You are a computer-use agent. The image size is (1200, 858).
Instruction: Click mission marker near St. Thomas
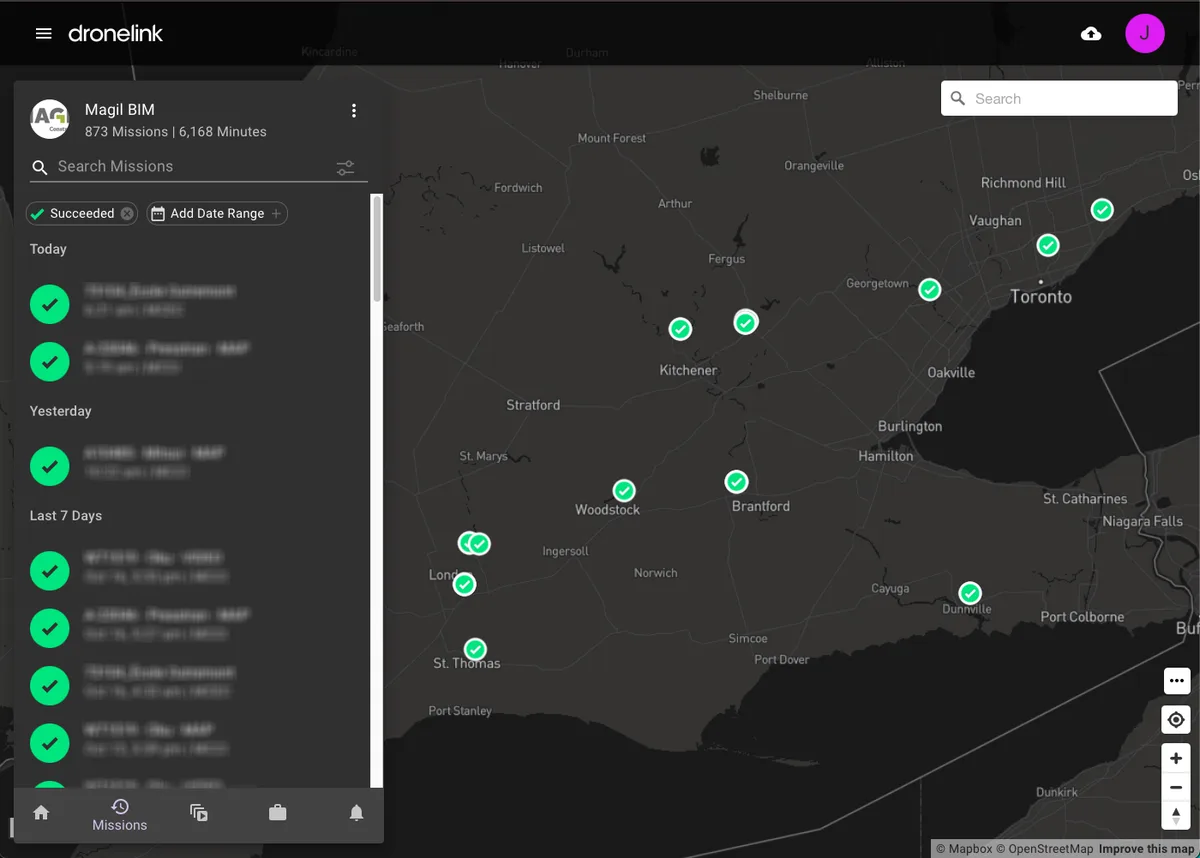[476, 649]
